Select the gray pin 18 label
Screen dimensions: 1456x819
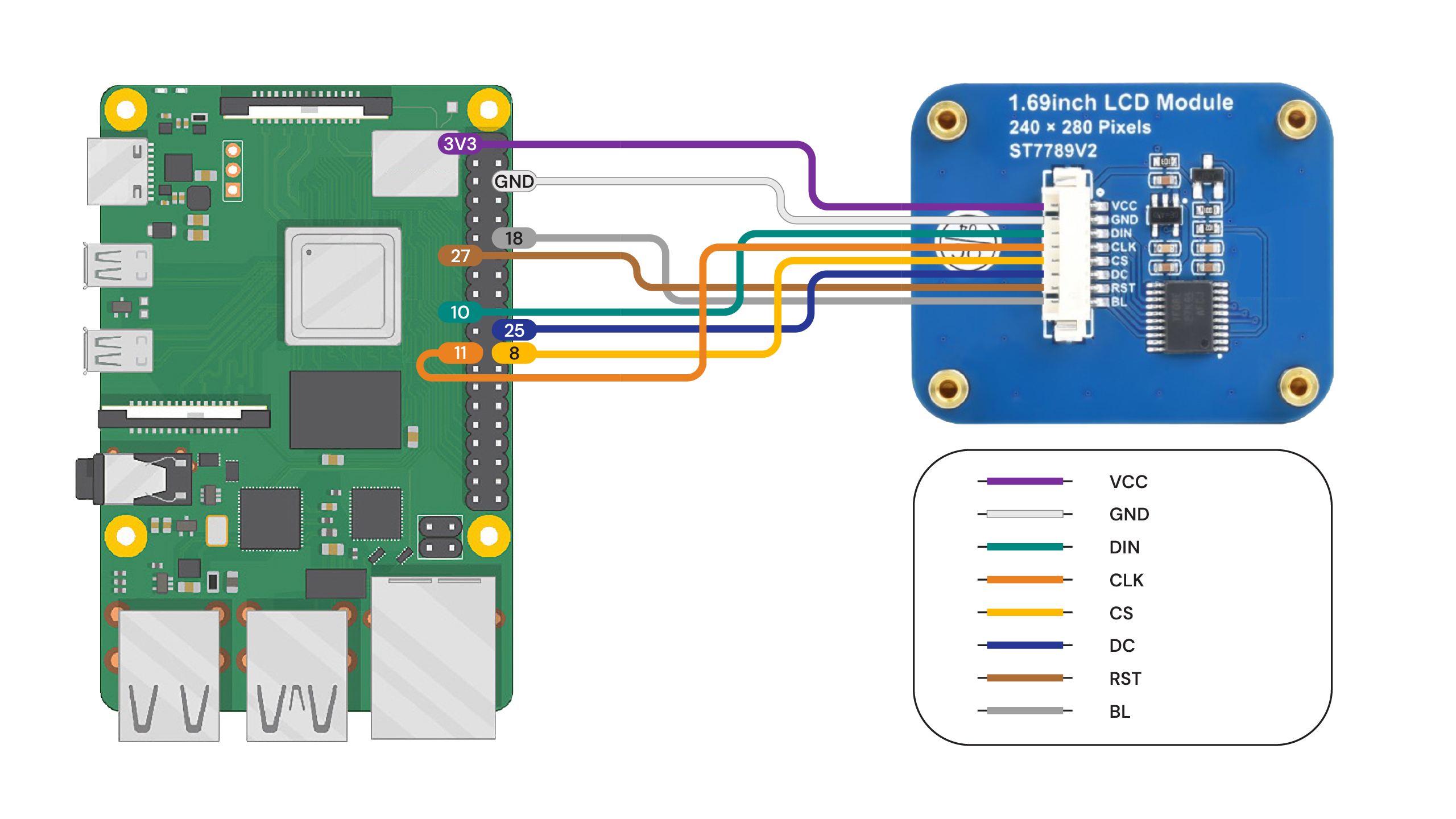pyautogui.click(x=514, y=238)
